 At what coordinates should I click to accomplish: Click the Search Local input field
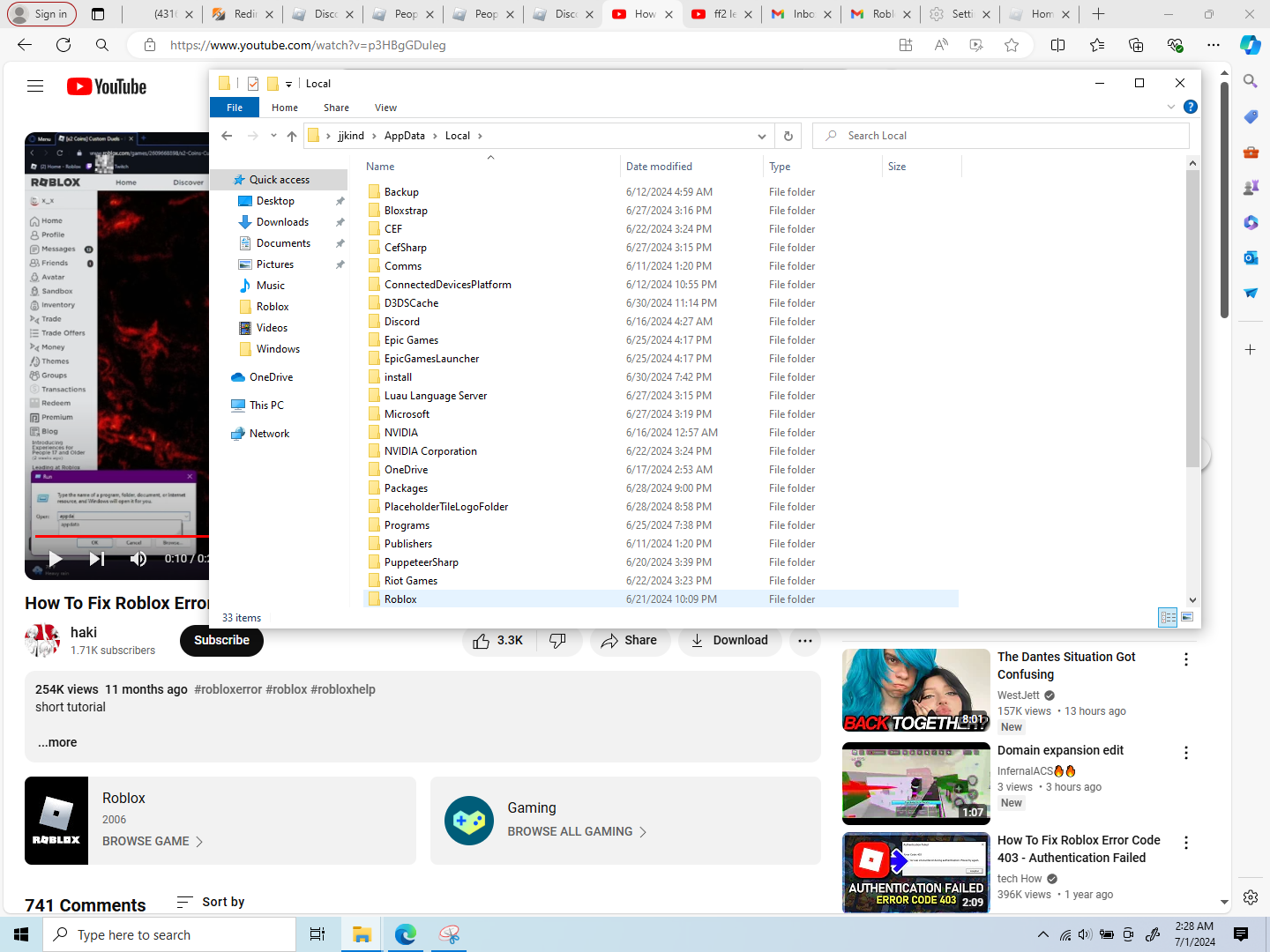point(1000,136)
